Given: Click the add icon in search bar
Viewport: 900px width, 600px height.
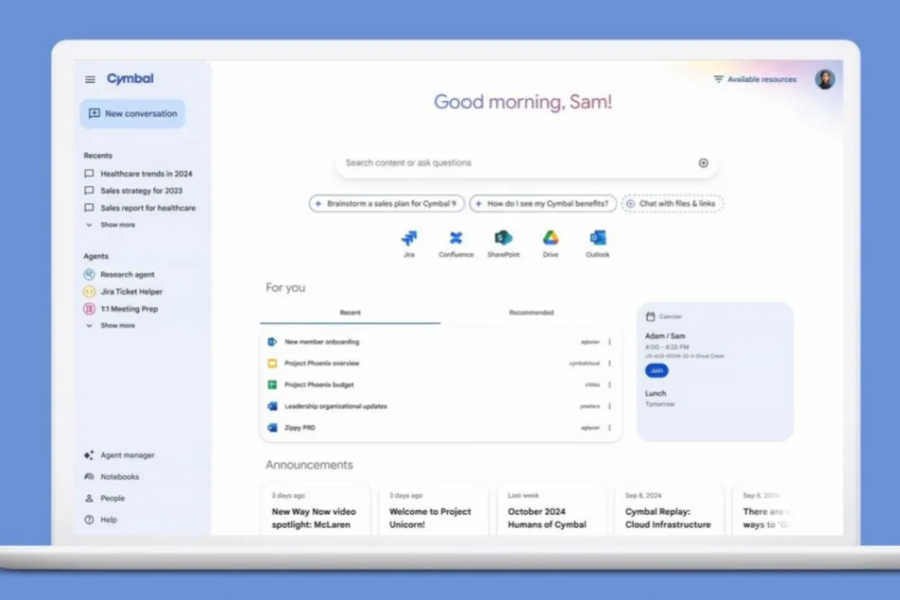Looking at the screenshot, I should click(x=703, y=163).
